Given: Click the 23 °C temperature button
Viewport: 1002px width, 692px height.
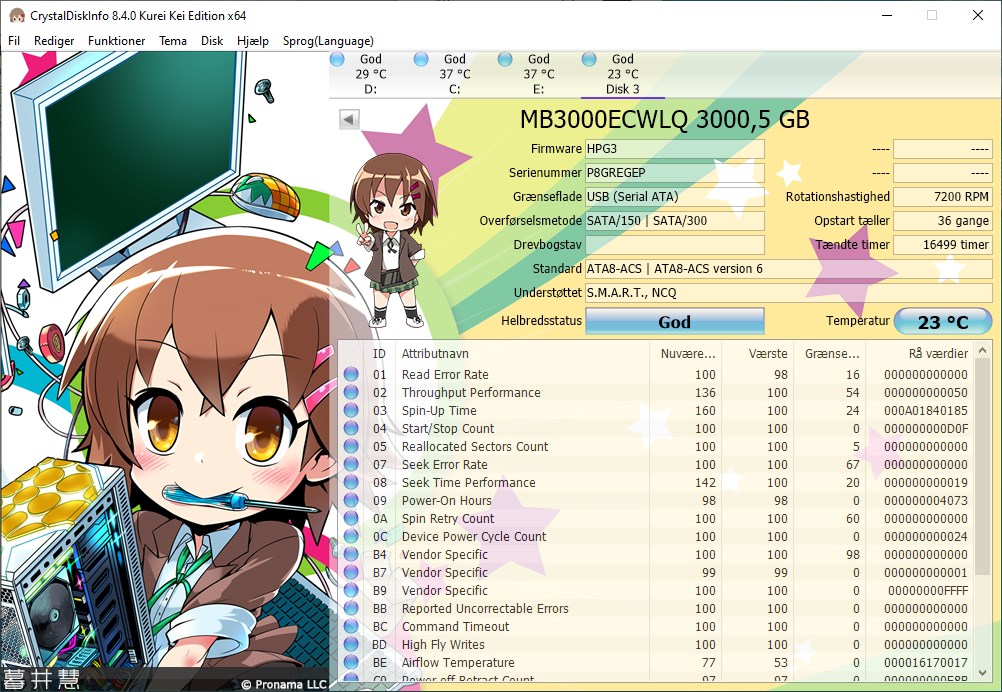Looking at the screenshot, I should pos(943,321).
